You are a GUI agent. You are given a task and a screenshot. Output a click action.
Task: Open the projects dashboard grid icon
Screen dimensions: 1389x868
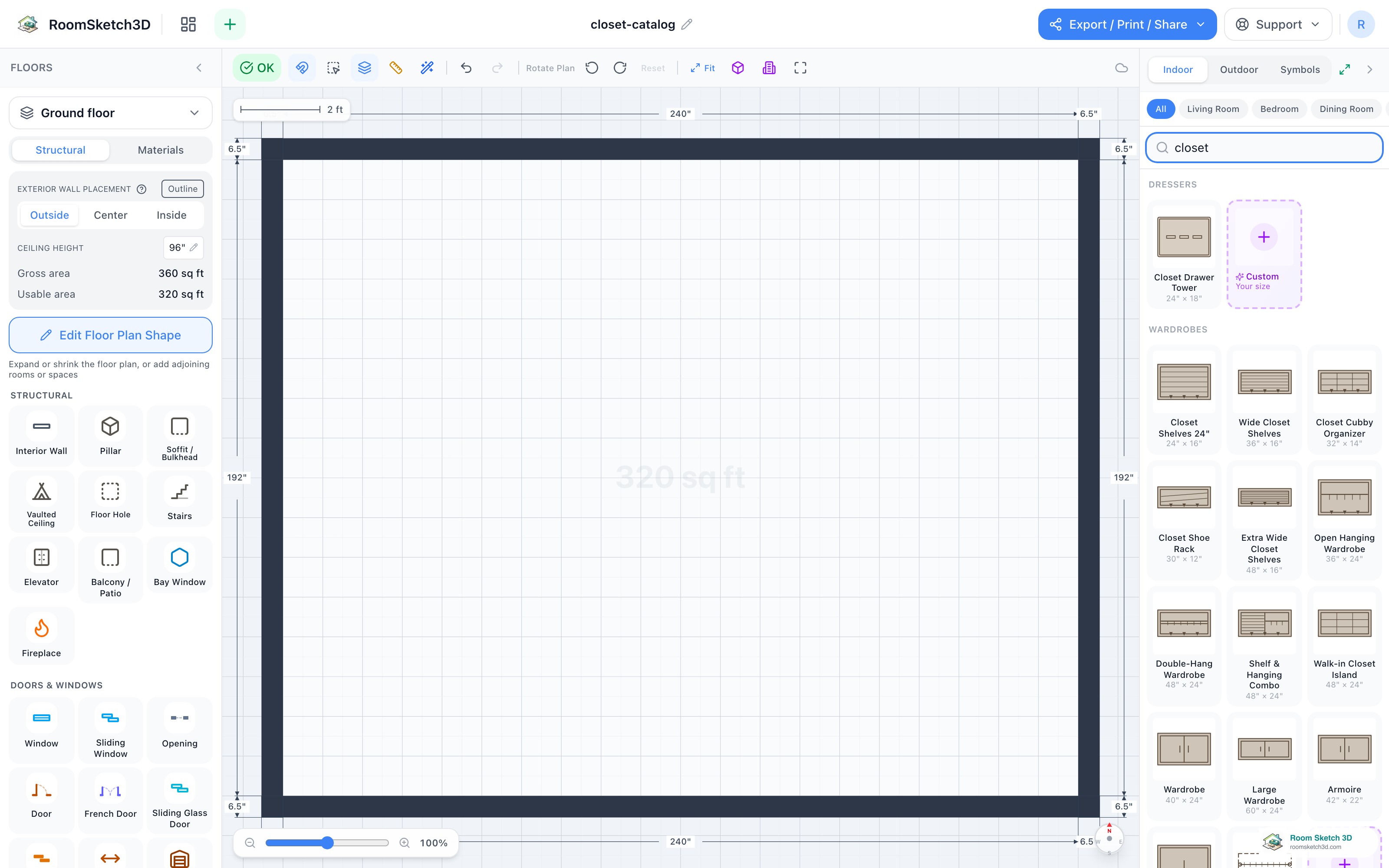[188, 24]
